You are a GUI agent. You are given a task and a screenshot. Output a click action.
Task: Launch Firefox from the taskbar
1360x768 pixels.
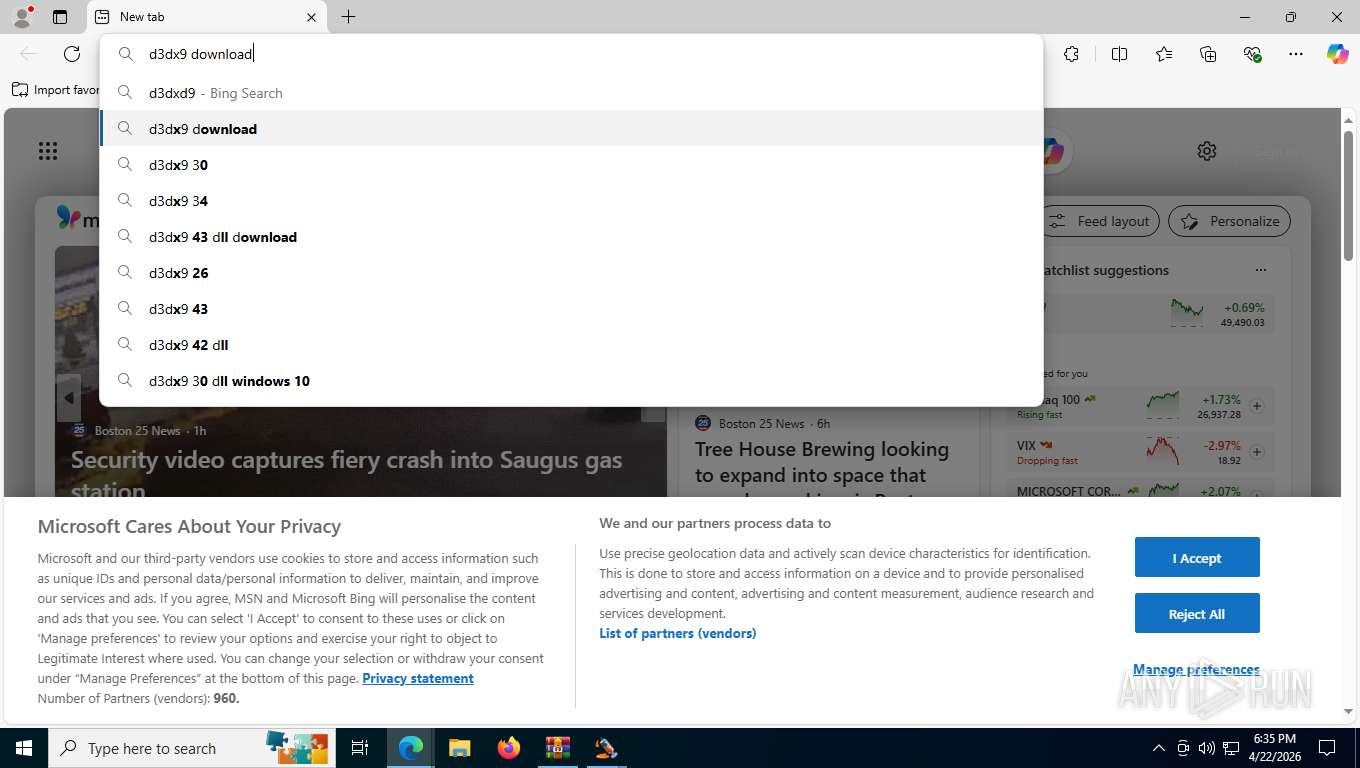coord(509,748)
